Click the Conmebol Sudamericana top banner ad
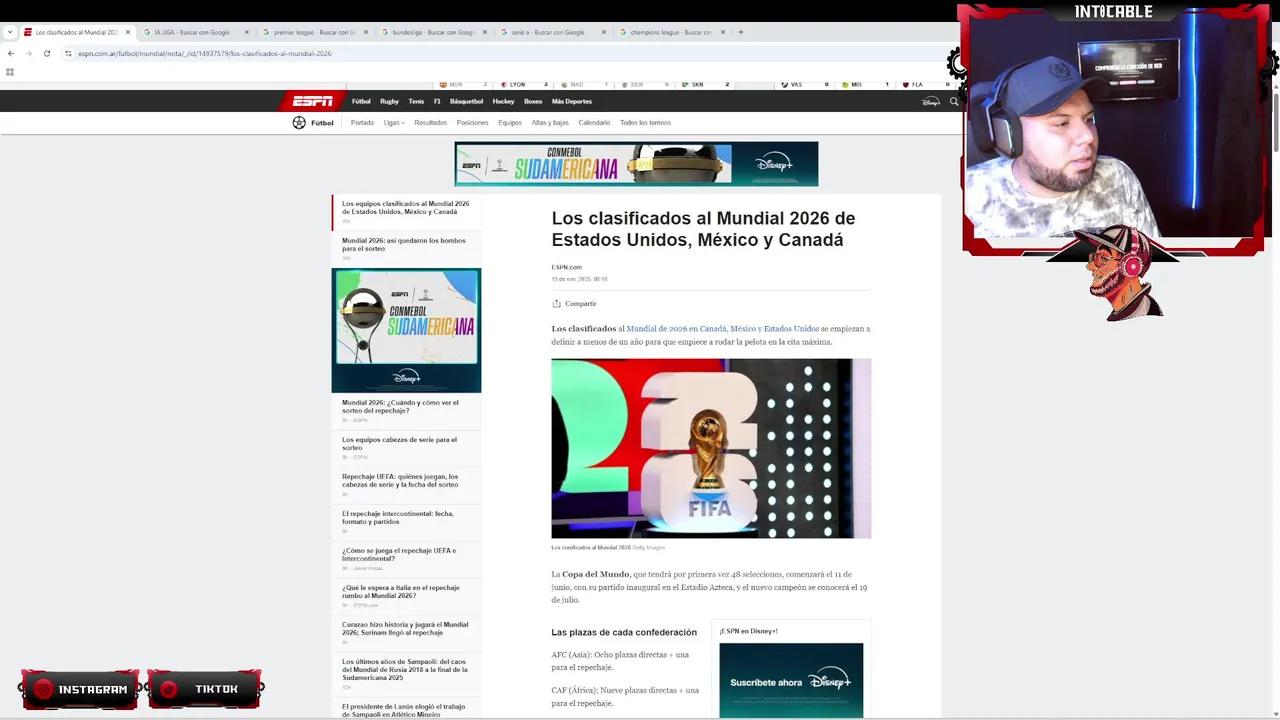This screenshot has height=720, width=1280. [x=636, y=164]
